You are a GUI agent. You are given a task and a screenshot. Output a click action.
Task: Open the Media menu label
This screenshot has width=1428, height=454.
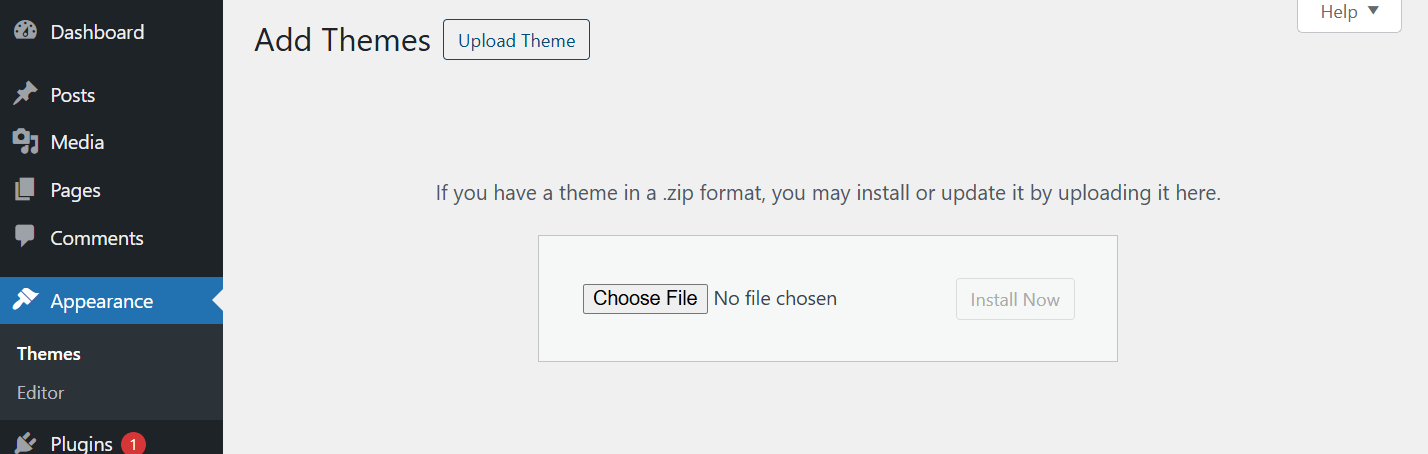tap(77, 142)
